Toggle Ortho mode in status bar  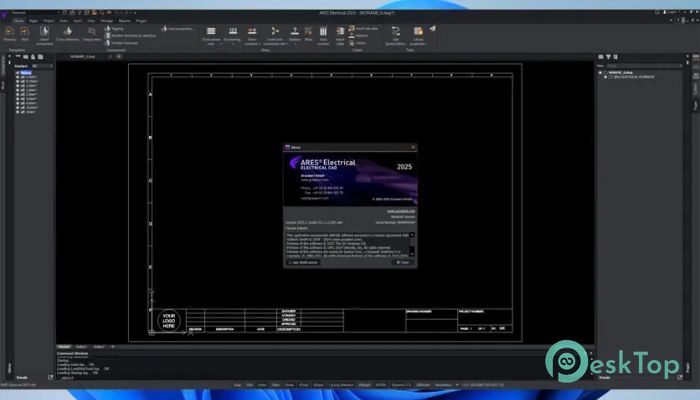pyautogui.click(x=262, y=385)
